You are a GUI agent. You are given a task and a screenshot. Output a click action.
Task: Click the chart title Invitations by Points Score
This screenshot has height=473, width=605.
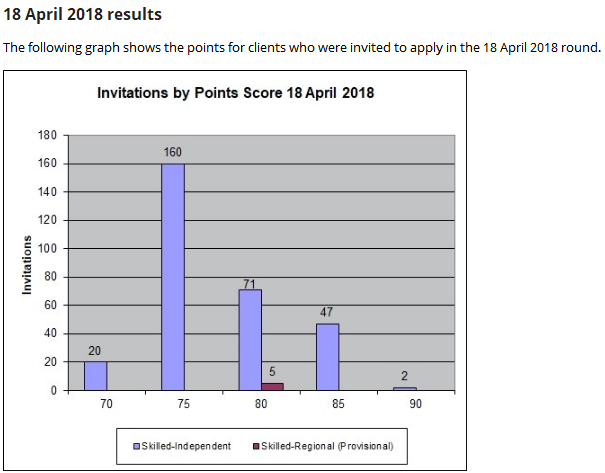(235, 93)
